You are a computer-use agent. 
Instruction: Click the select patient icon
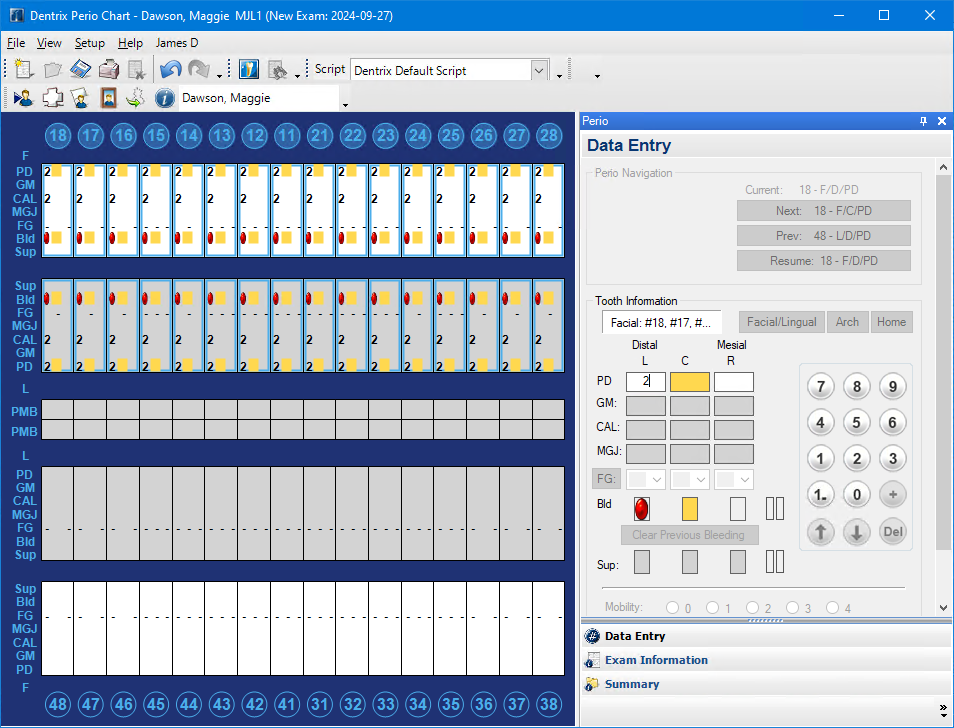coord(24,98)
